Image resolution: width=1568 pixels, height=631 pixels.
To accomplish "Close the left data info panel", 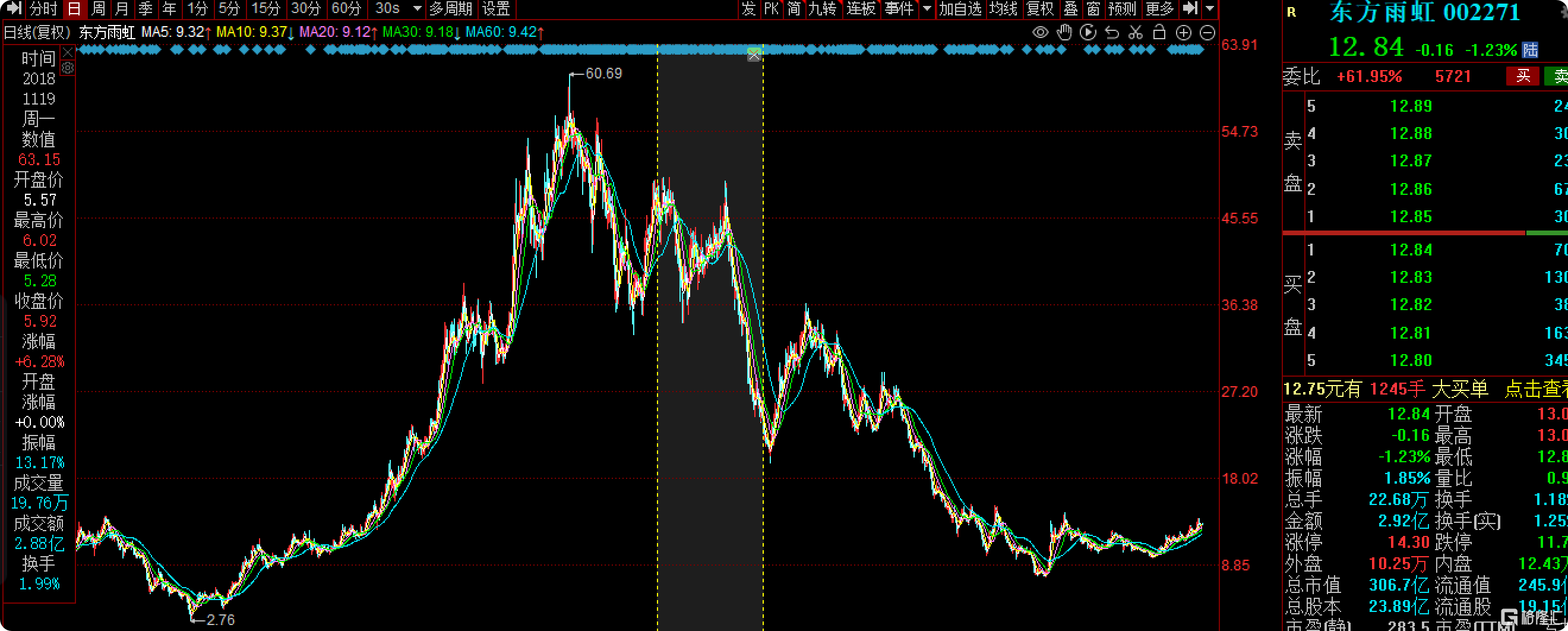I will 68,52.
